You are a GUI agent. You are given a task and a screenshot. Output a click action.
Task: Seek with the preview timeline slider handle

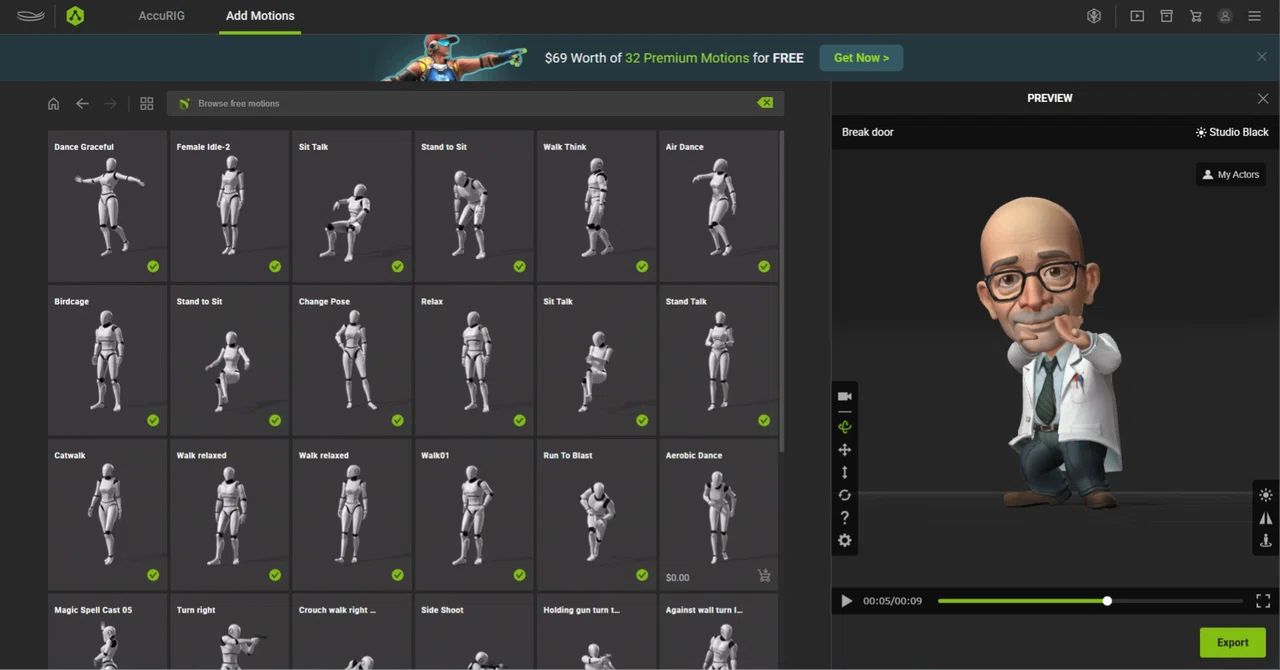(x=1107, y=601)
